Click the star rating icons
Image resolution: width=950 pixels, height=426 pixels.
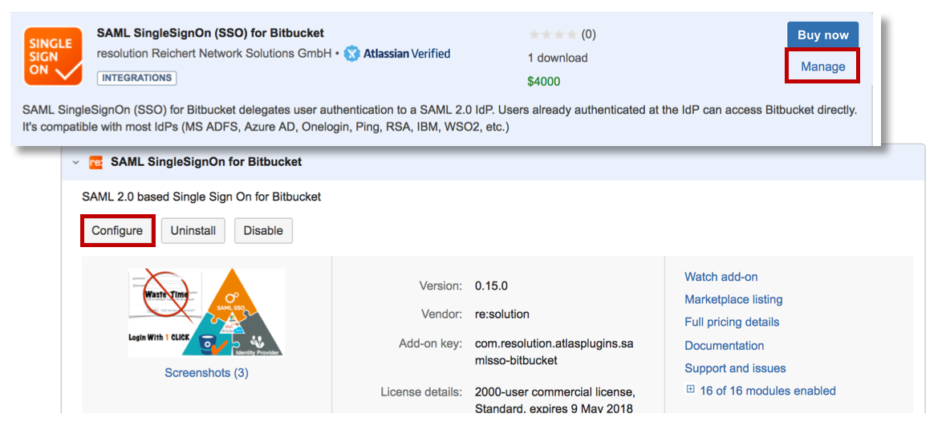point(553,35)
